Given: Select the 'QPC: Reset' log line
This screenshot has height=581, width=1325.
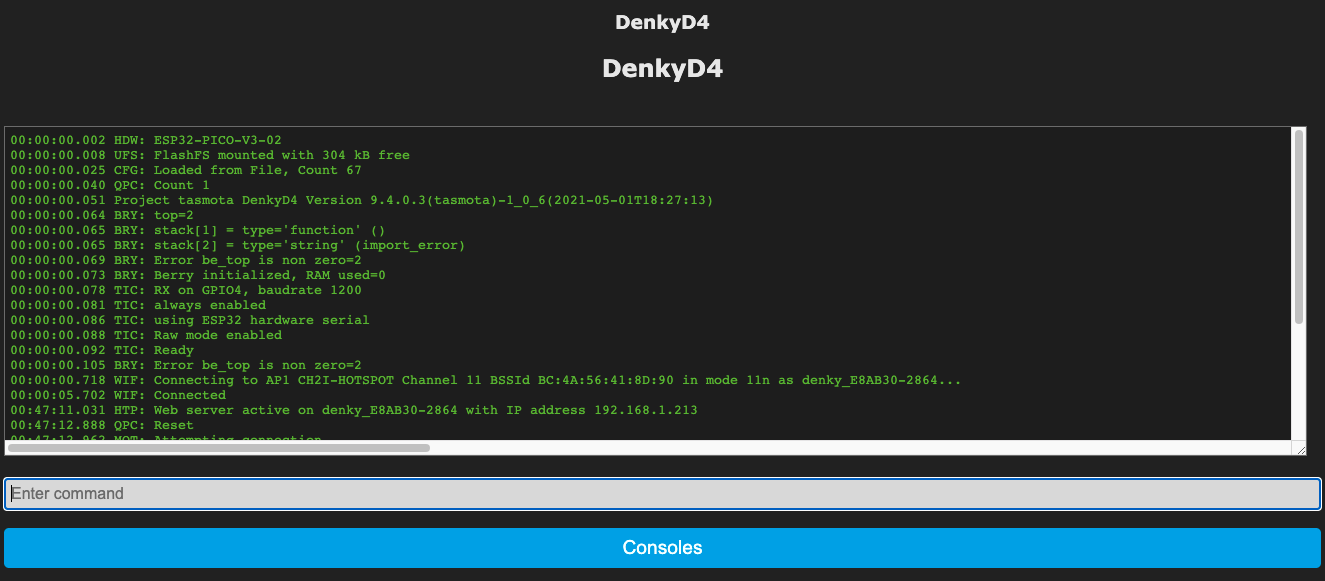Looking at the screenshot, I should pyautogui.click(x=102, y=425).
